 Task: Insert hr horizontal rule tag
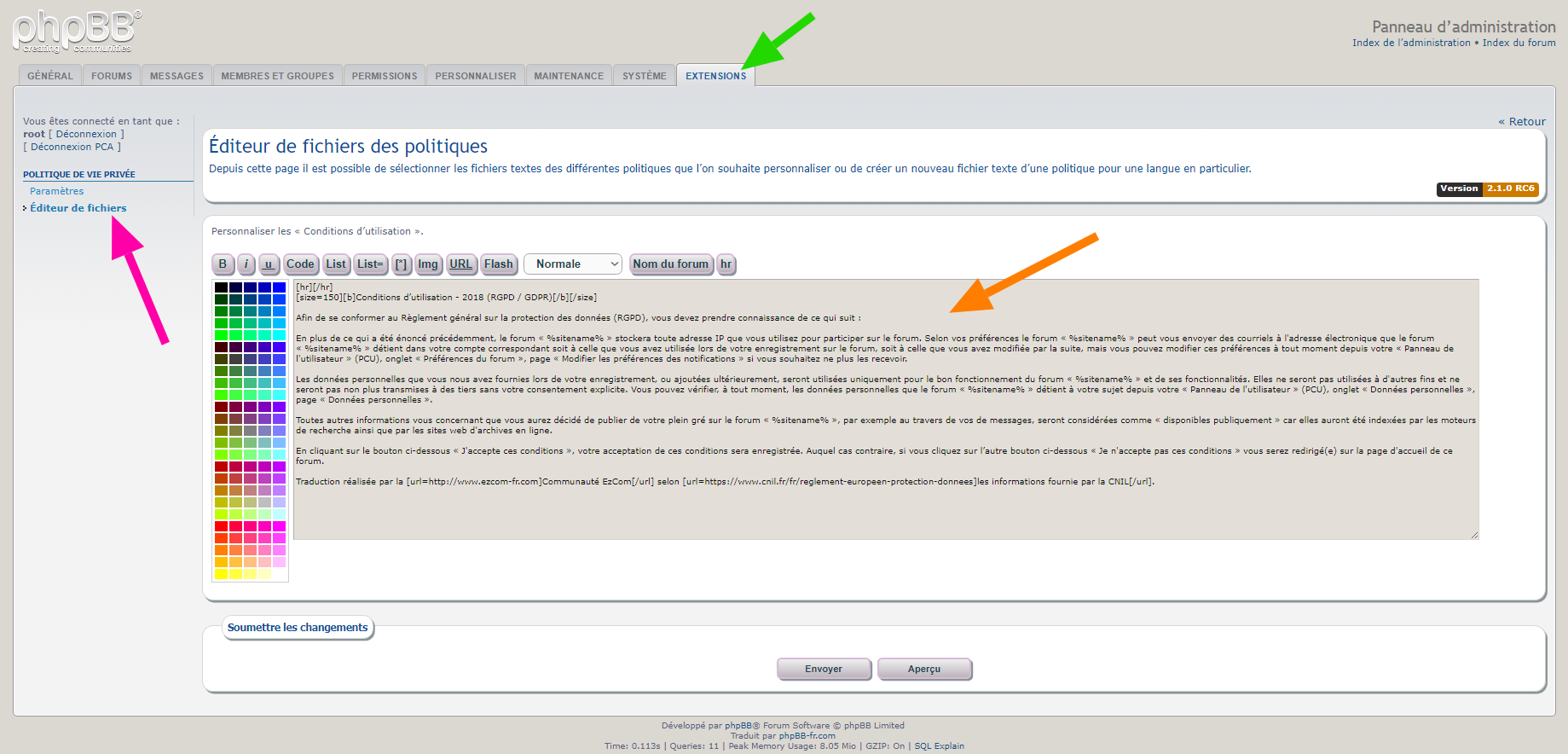pos(726,264)
